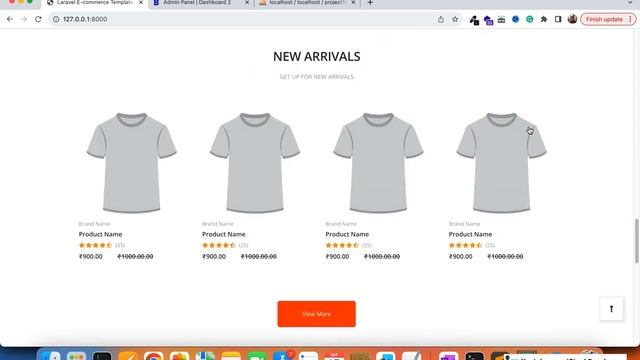Image resolution: width=640 pixels, height=360 pixels.
Task: Click Brand Name under the first product
Action: click(x=94, y=224)
